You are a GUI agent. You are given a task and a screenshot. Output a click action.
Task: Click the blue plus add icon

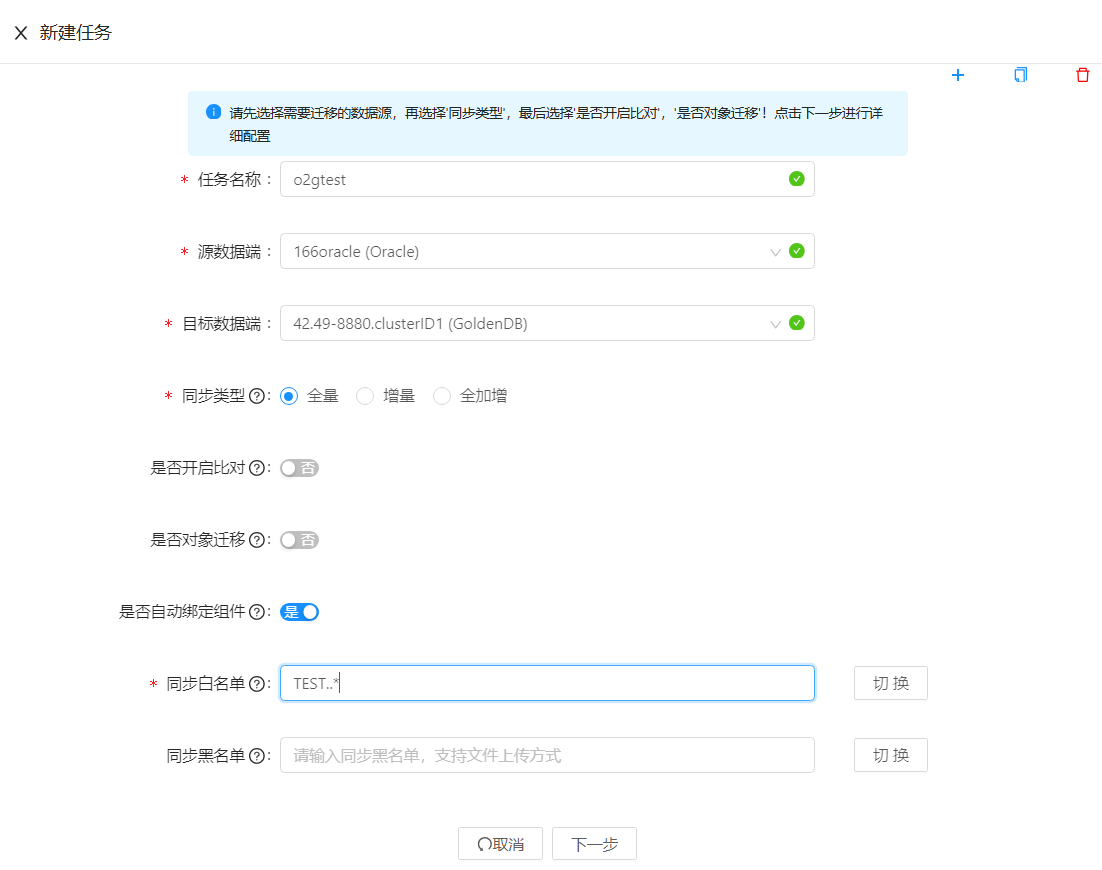(957, 75)
